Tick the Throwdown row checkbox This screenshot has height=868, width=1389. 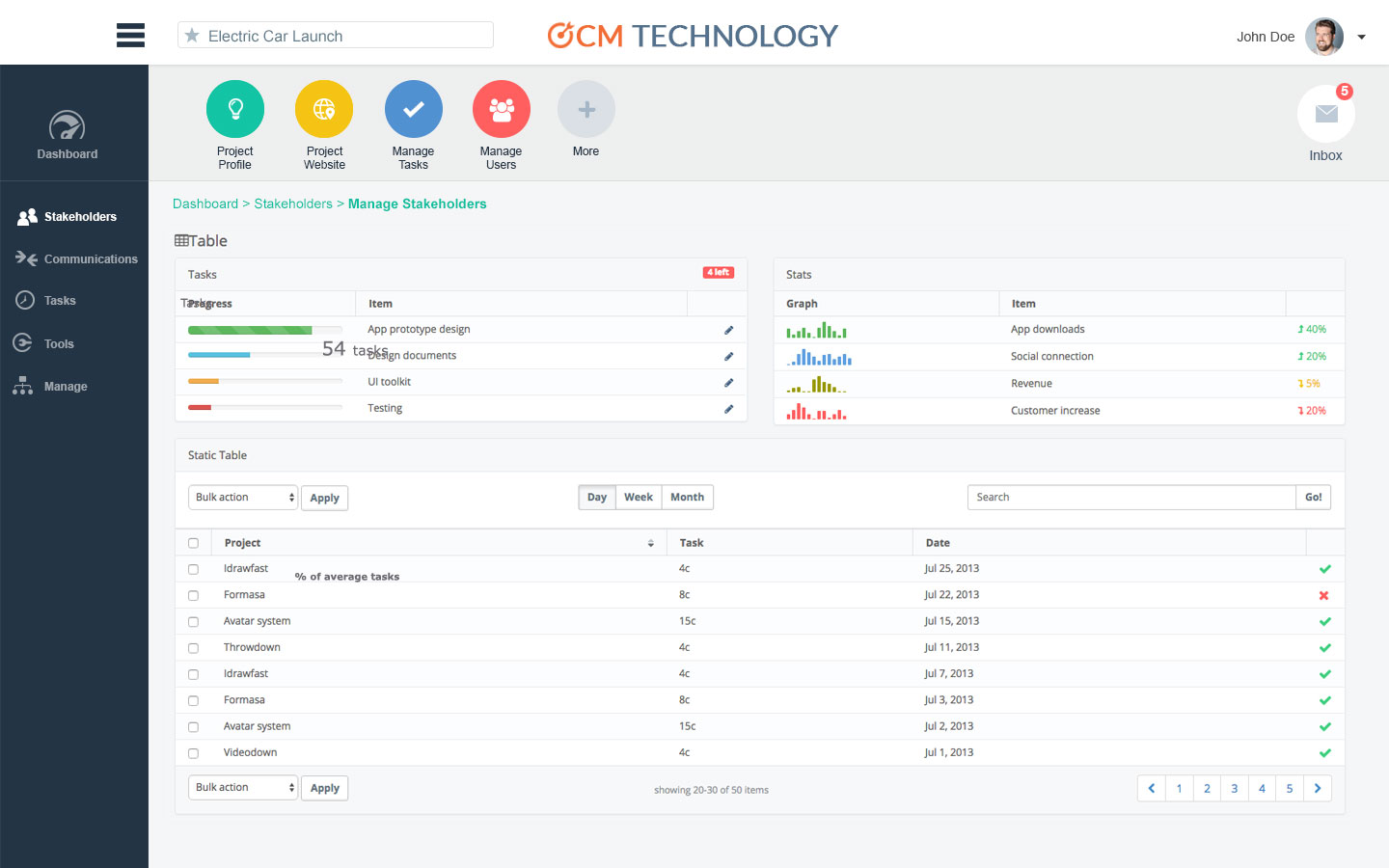pyautogui.click(x=193, y=648)
